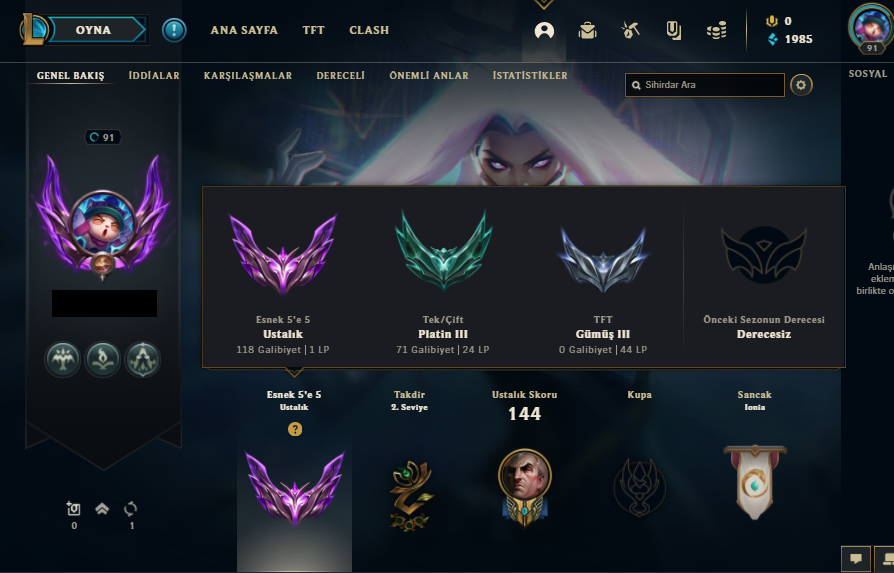Expand the Esnek 5'e 5 rank display
Image resolution: width=894 pixels, height=573 pixels.
[294, 487]
